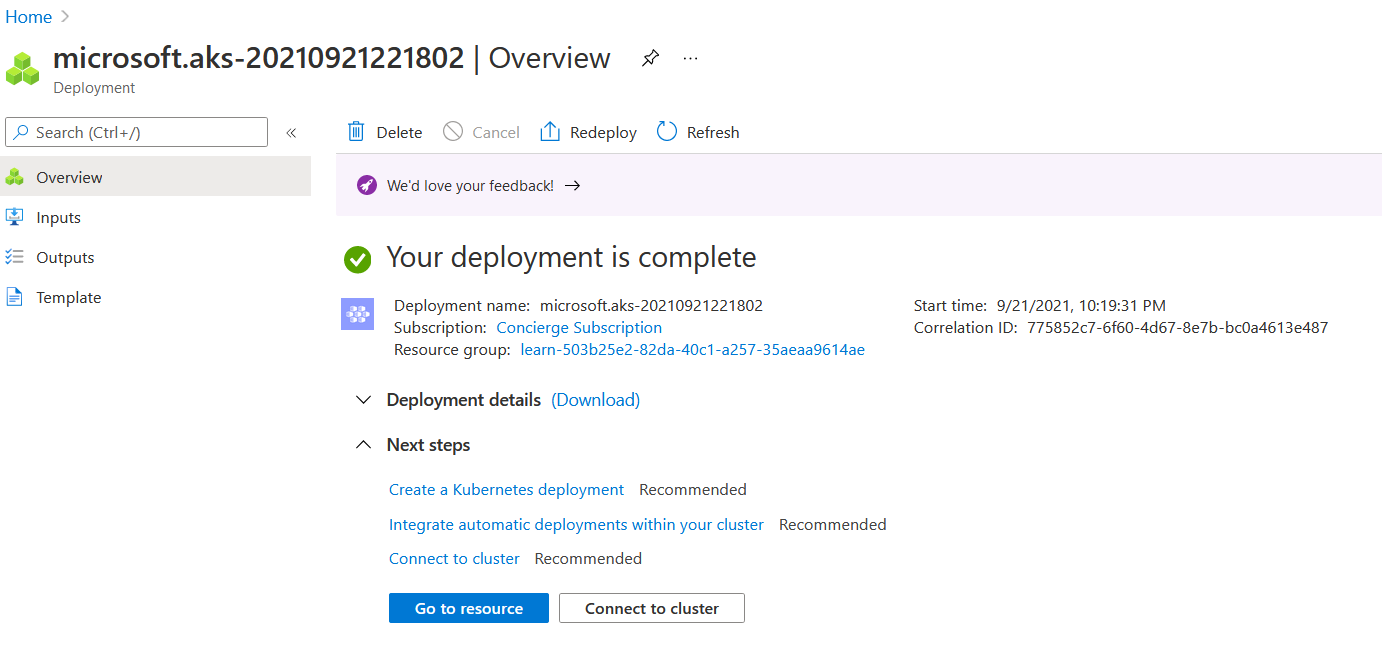Open the Template menu item
Viewport: 1382px width, 667px height.
click(x=155, y=297)
